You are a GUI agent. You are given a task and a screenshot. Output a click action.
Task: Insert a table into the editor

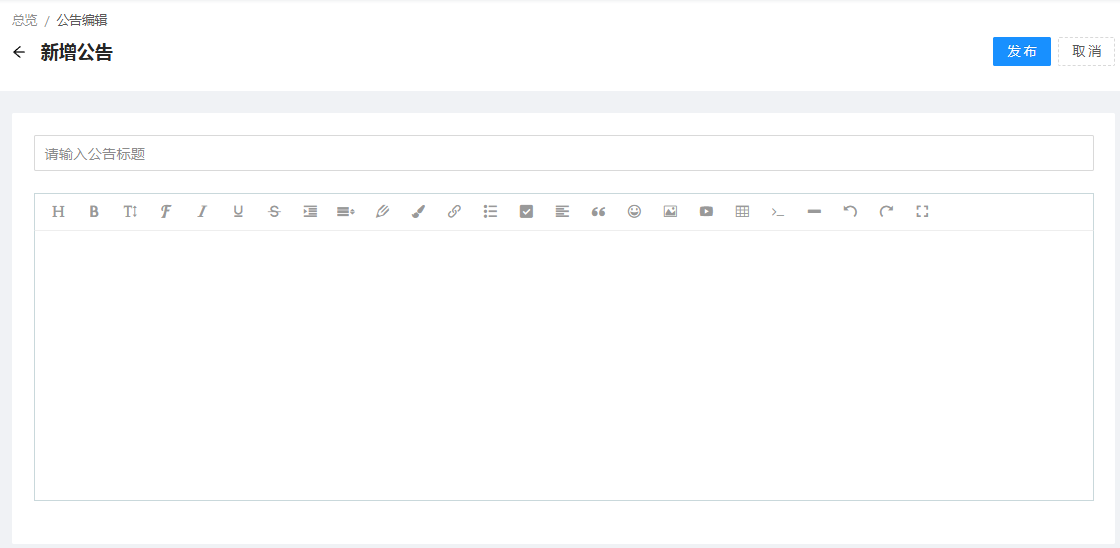[742, 212]
